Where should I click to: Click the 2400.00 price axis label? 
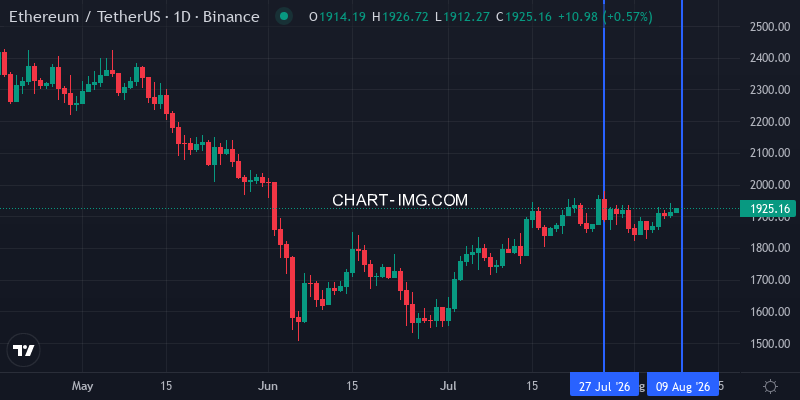click(770, 59)
